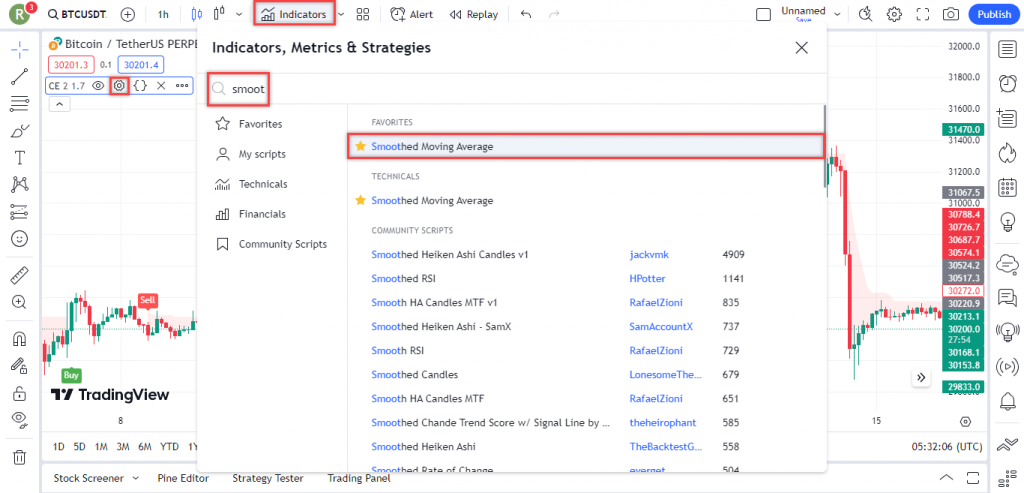The height and width of the screenshot is (493, 1024).
Task: Select the text annotation tool
Action: 20,158
